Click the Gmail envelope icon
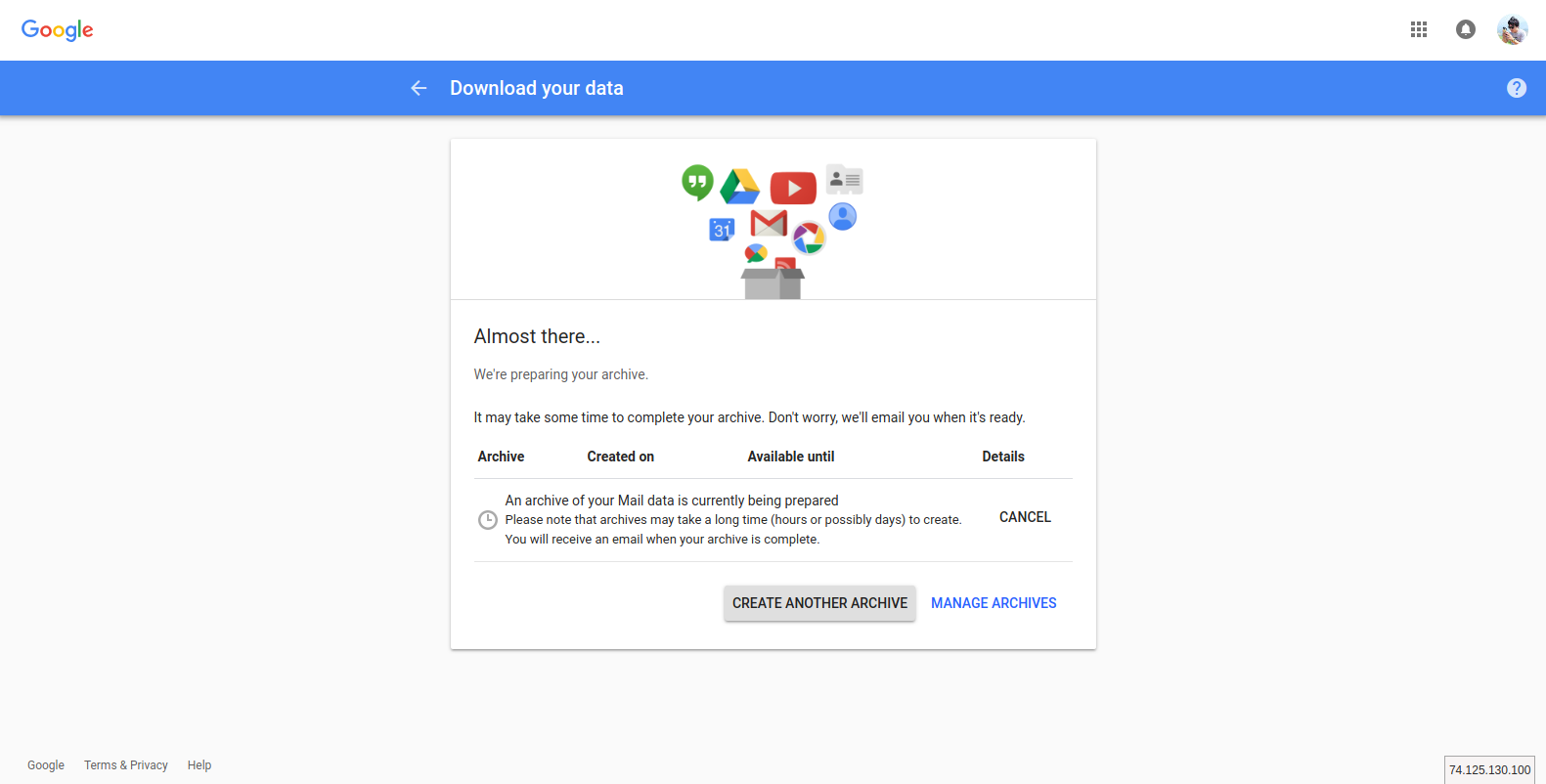 point(769,224)
